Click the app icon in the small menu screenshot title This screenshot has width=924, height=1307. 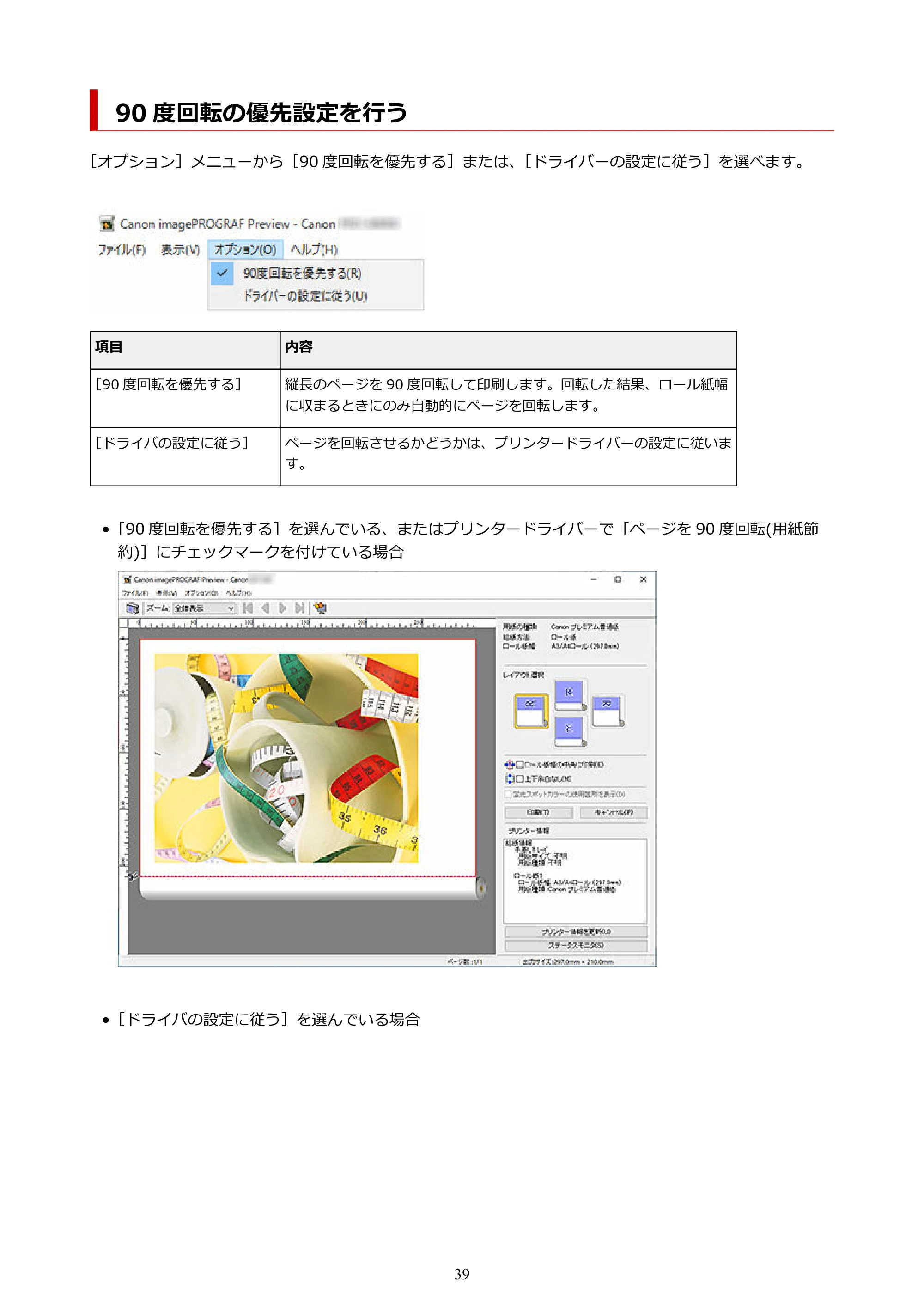click(x=106, y=224)
